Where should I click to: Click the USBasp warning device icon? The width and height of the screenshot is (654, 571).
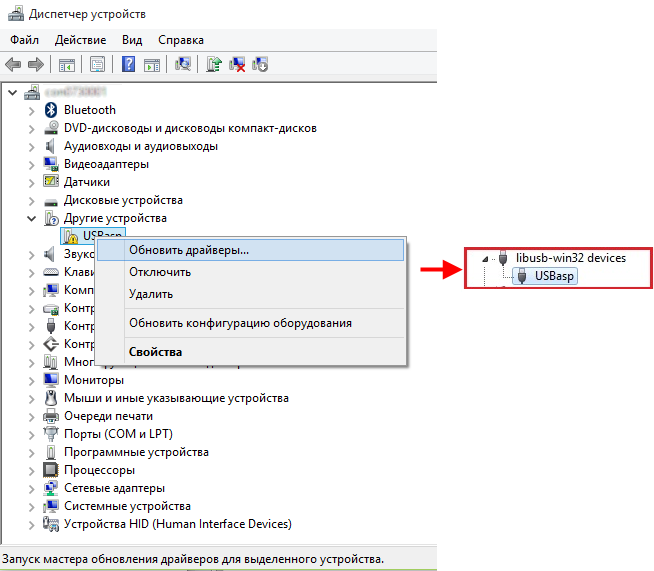click(70, 236)
